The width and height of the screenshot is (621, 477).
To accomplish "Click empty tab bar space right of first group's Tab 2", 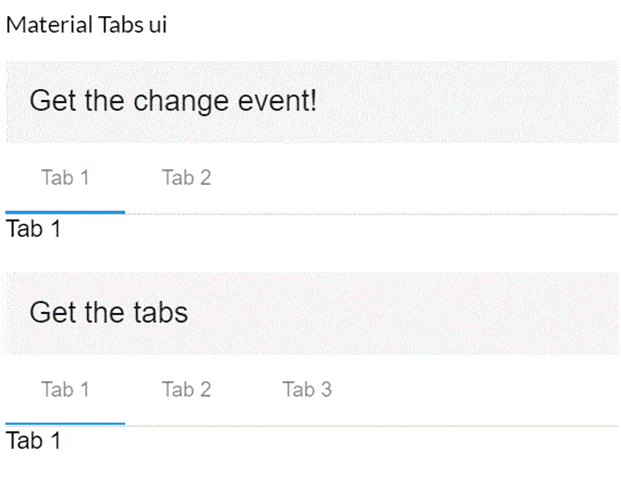I will [420, 178].
